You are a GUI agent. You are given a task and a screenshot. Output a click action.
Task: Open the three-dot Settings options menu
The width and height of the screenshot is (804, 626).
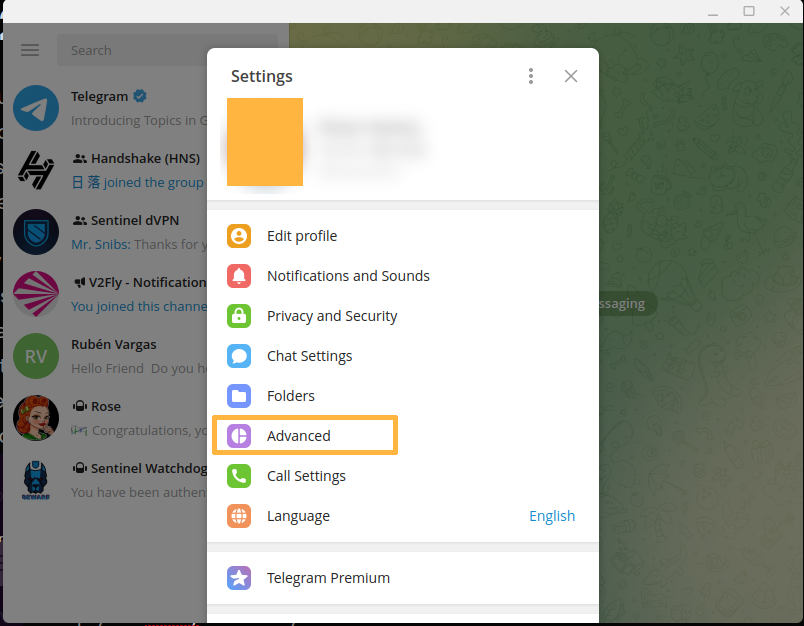point(531,76)
